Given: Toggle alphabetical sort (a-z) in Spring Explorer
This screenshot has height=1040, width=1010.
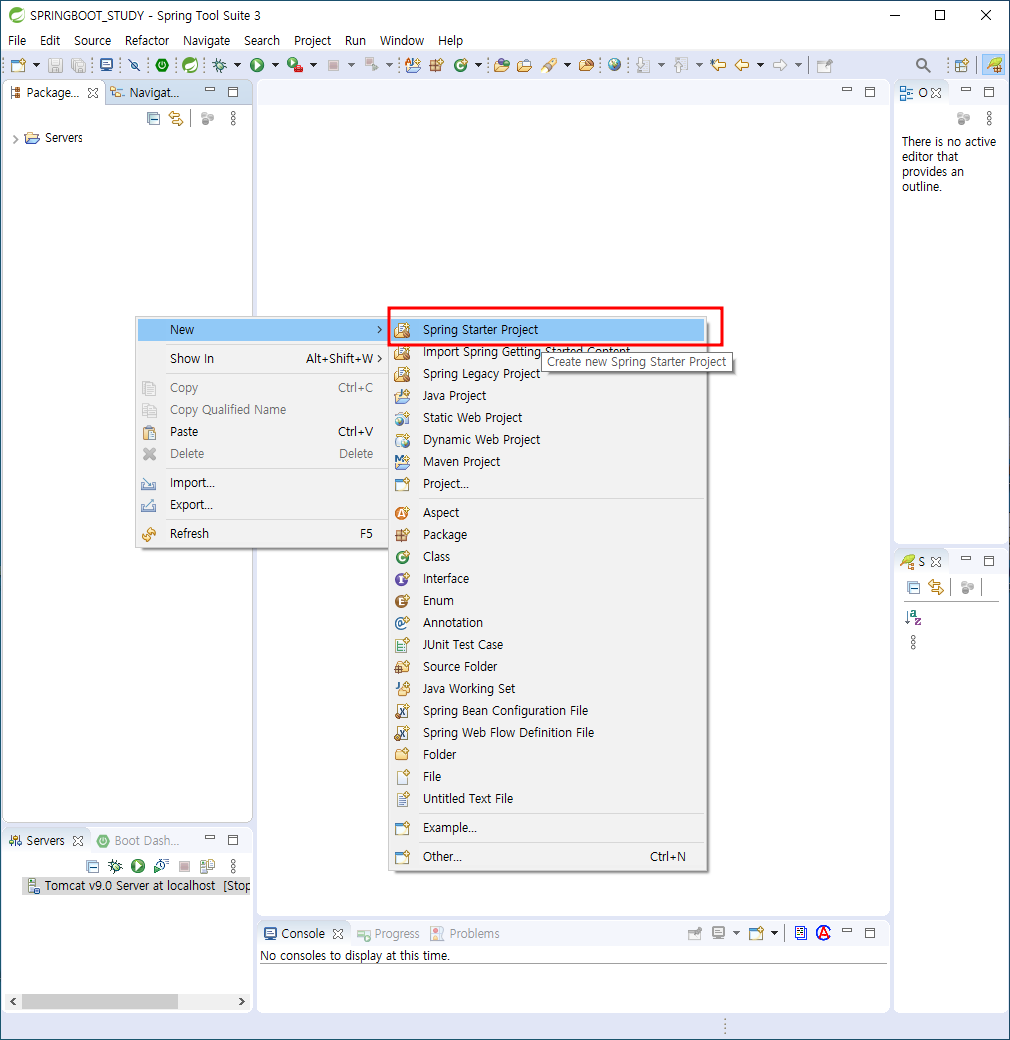Looking at the screenshot, I should pyautogui.click(x=913, y=618).
